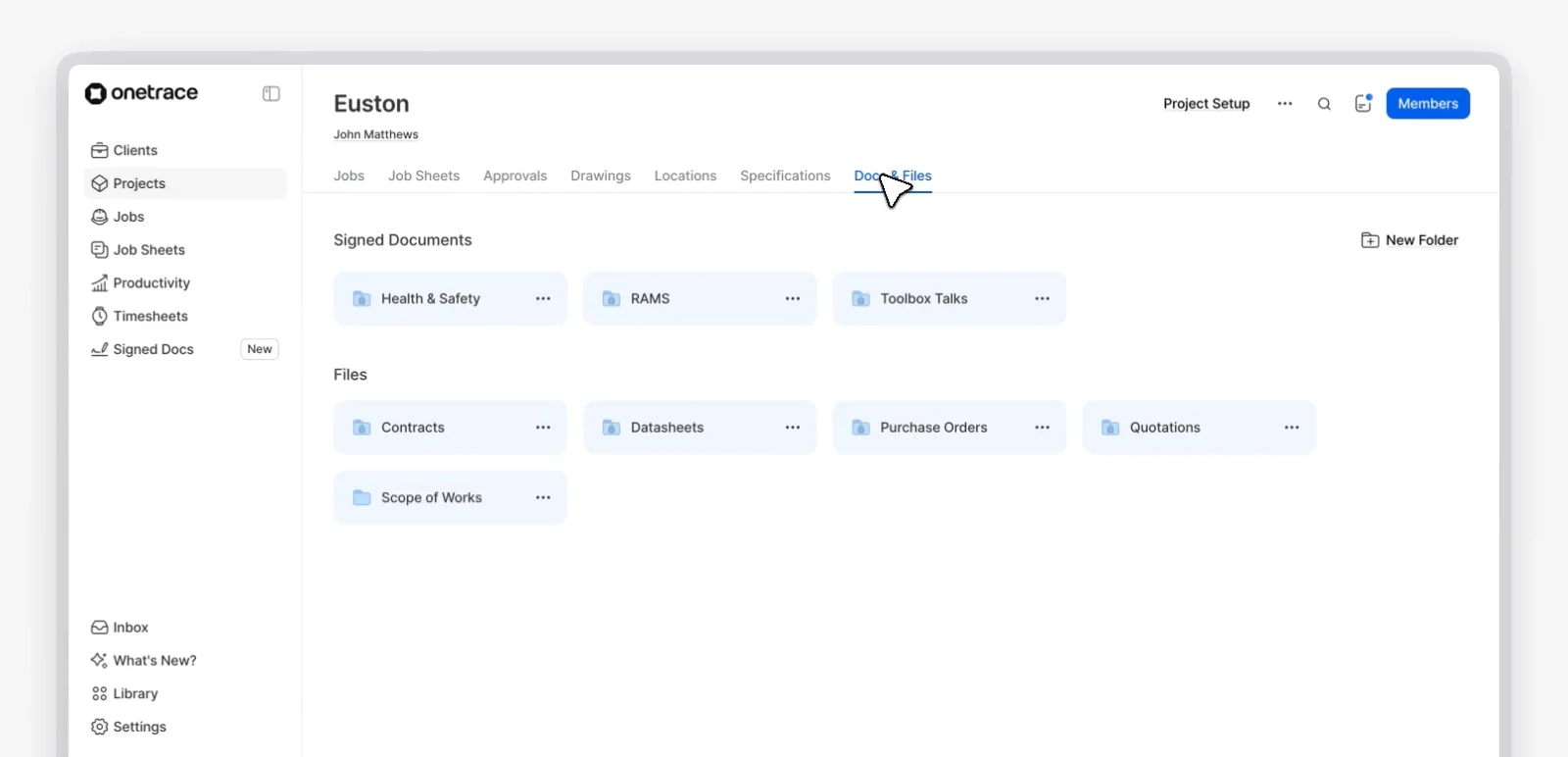Collapse the sidebar panel icon
The height and width of the screenshot is (757, 1568).
point(271,94)
